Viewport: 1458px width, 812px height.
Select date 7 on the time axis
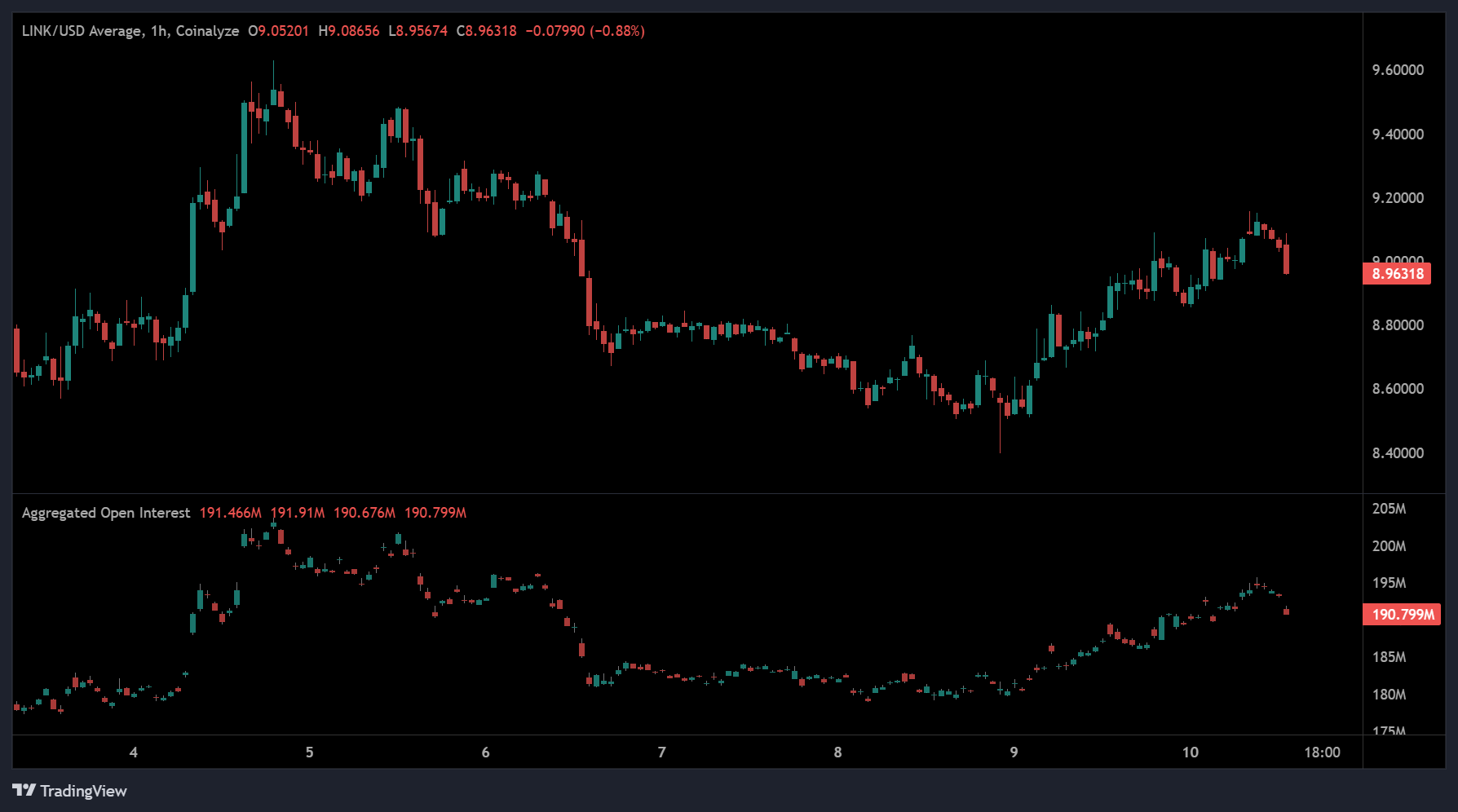pyautogui.click(x=661, y=752)
